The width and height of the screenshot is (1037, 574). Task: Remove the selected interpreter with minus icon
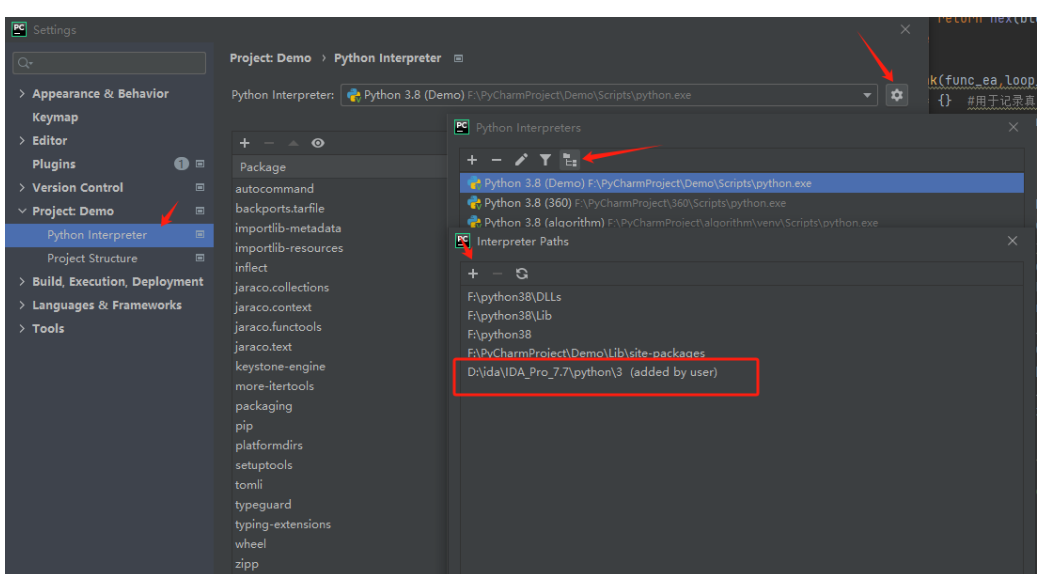click(496, 159)
